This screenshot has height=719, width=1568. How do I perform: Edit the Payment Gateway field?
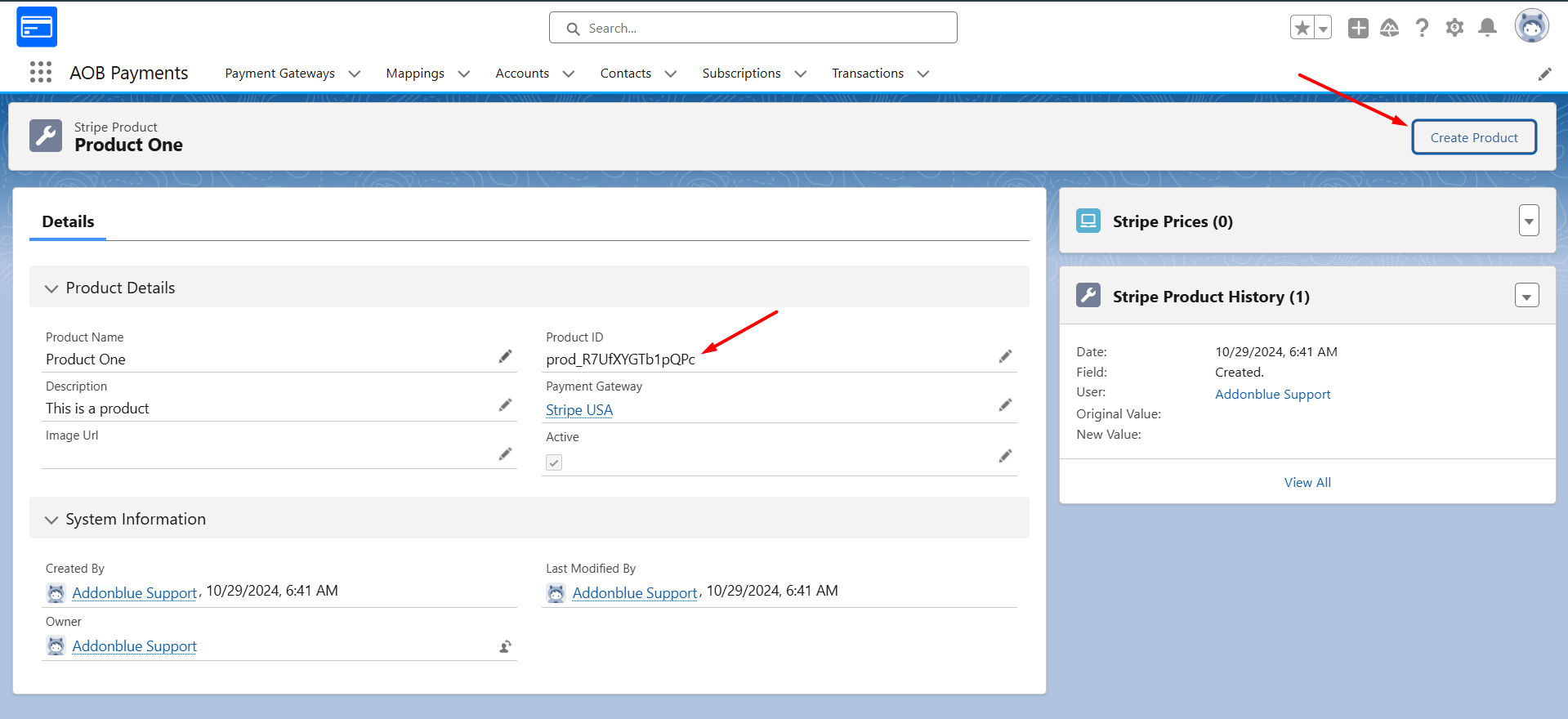pos(1005,405)
